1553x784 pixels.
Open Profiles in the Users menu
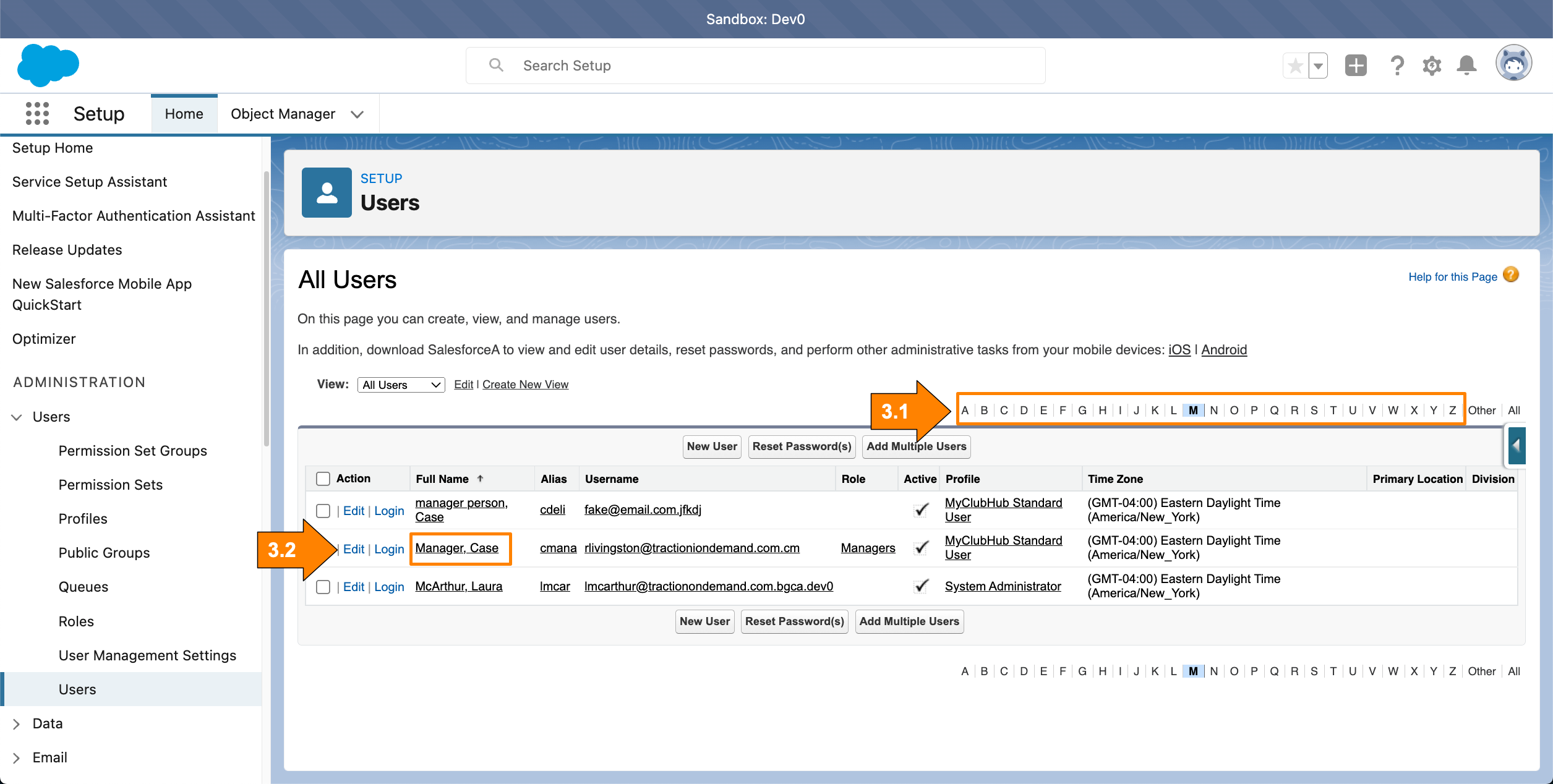pyautogui.click(x=83, y=519)
